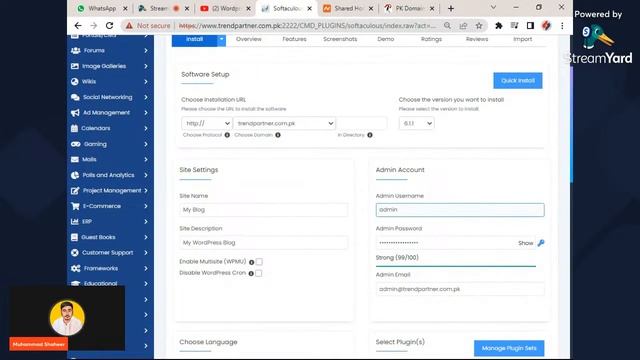Image resolution: width=640 pixels, height=360 pixels.
Task: Open the Gaming controller icon
Action: [x=76, y=144]
